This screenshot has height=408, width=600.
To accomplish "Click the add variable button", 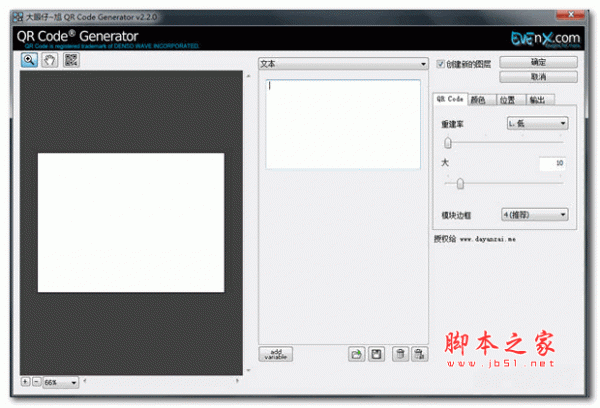I will [276, 354].
